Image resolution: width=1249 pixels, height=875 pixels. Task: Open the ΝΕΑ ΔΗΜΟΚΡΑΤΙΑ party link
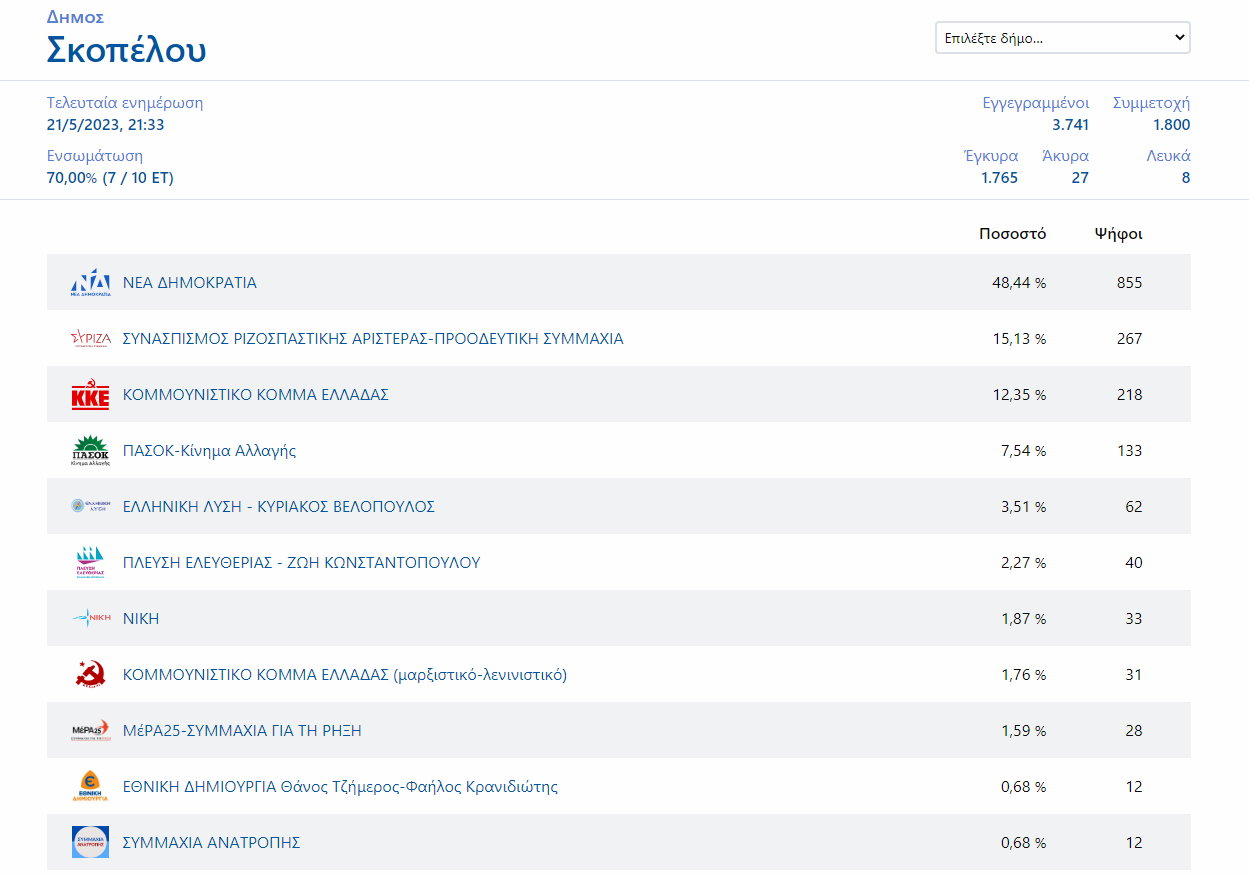coord(189,283)
